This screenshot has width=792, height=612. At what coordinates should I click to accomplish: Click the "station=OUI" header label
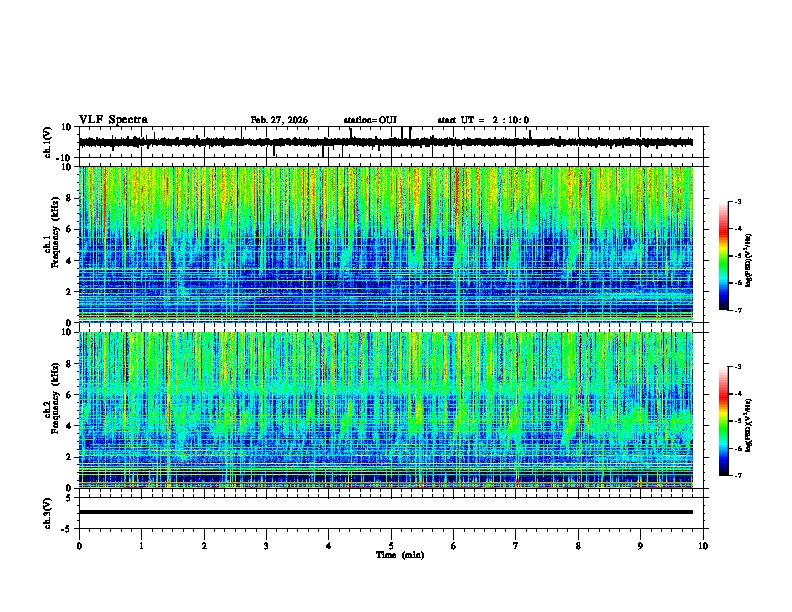pyautogui.click(x=370, y=120)
